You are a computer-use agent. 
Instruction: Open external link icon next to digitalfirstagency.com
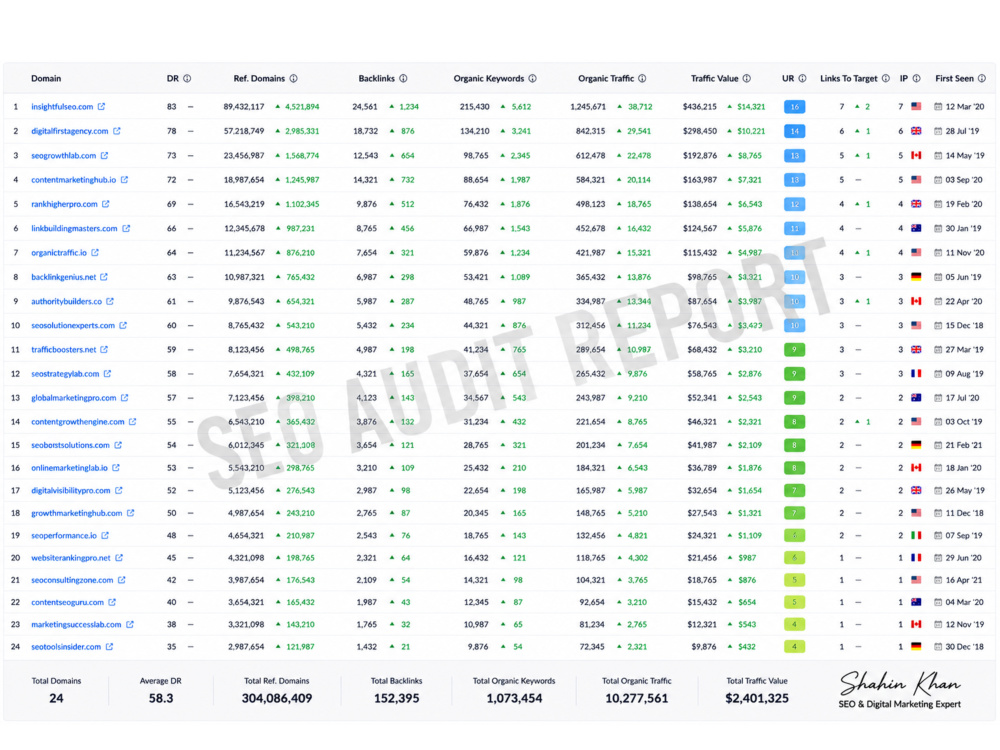117,131
